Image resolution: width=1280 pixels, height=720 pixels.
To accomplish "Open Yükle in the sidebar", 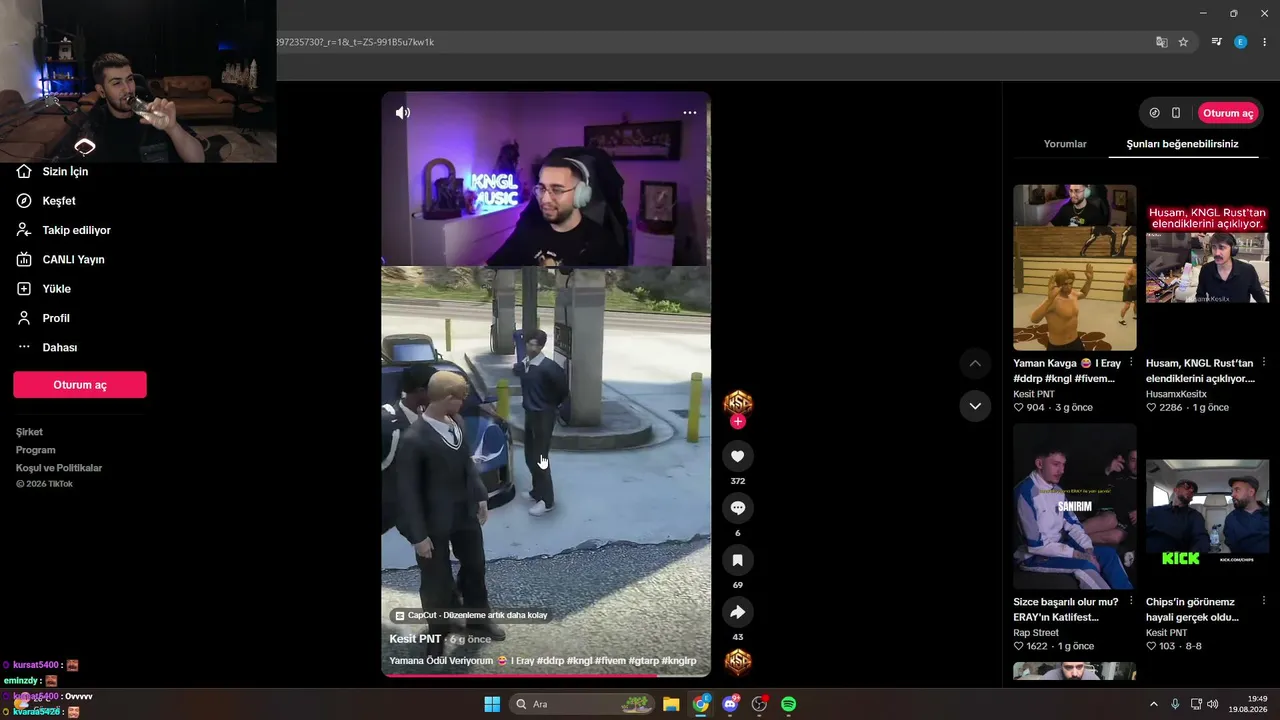I will (56, 289).
